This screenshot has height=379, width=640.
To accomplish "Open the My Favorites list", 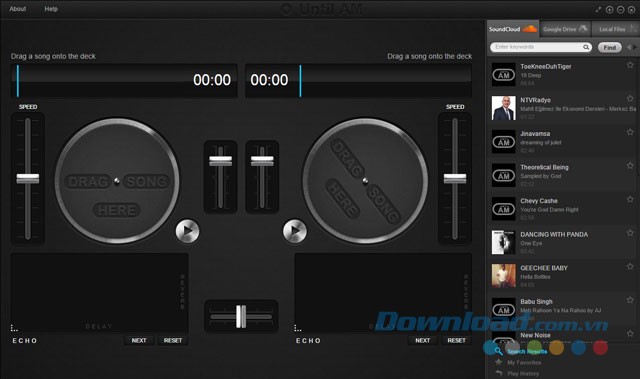I will click(x=524, y=362).
